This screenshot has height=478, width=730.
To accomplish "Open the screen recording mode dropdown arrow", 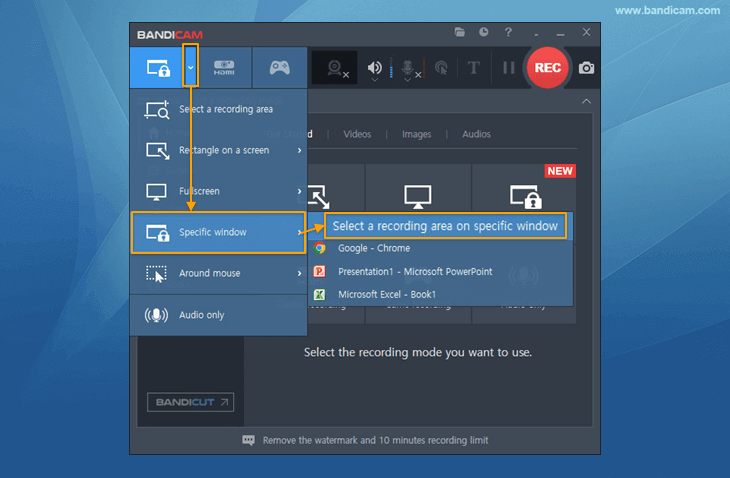I will pos(190,67).
